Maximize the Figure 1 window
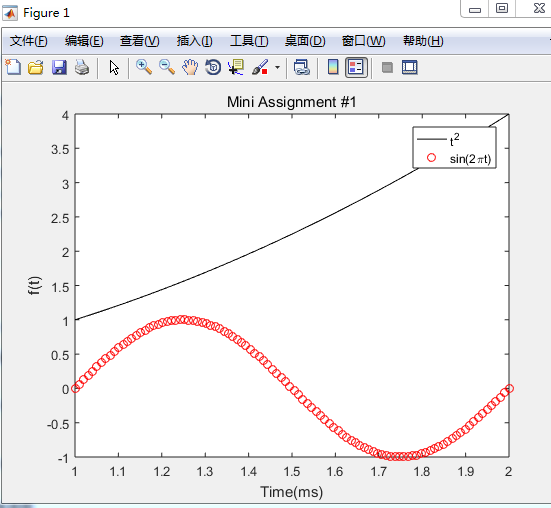551x508 pixels. pyautogui.click(x=502, y=8)
